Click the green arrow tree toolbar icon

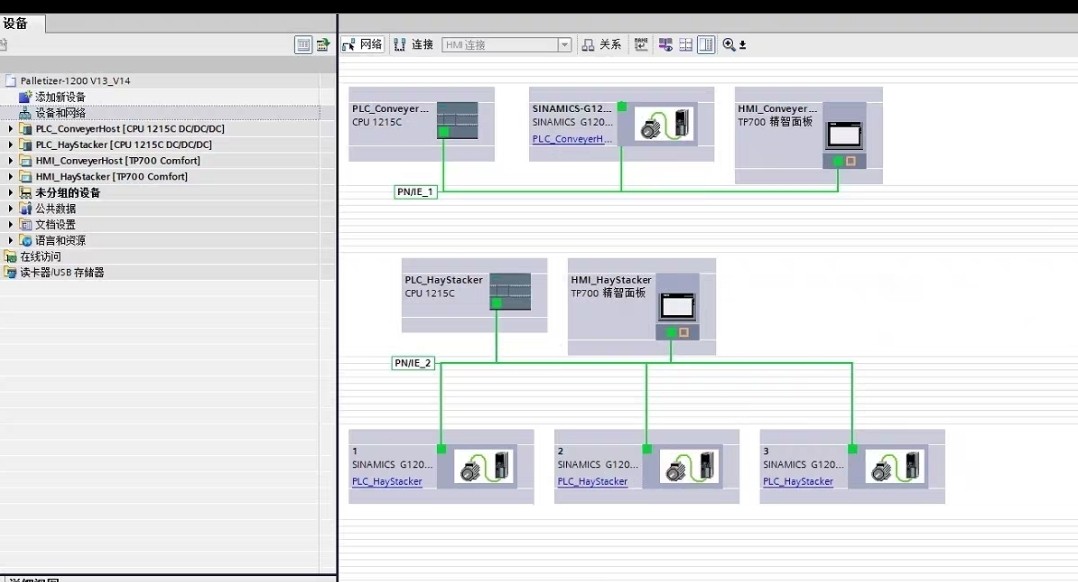[323, 45]
